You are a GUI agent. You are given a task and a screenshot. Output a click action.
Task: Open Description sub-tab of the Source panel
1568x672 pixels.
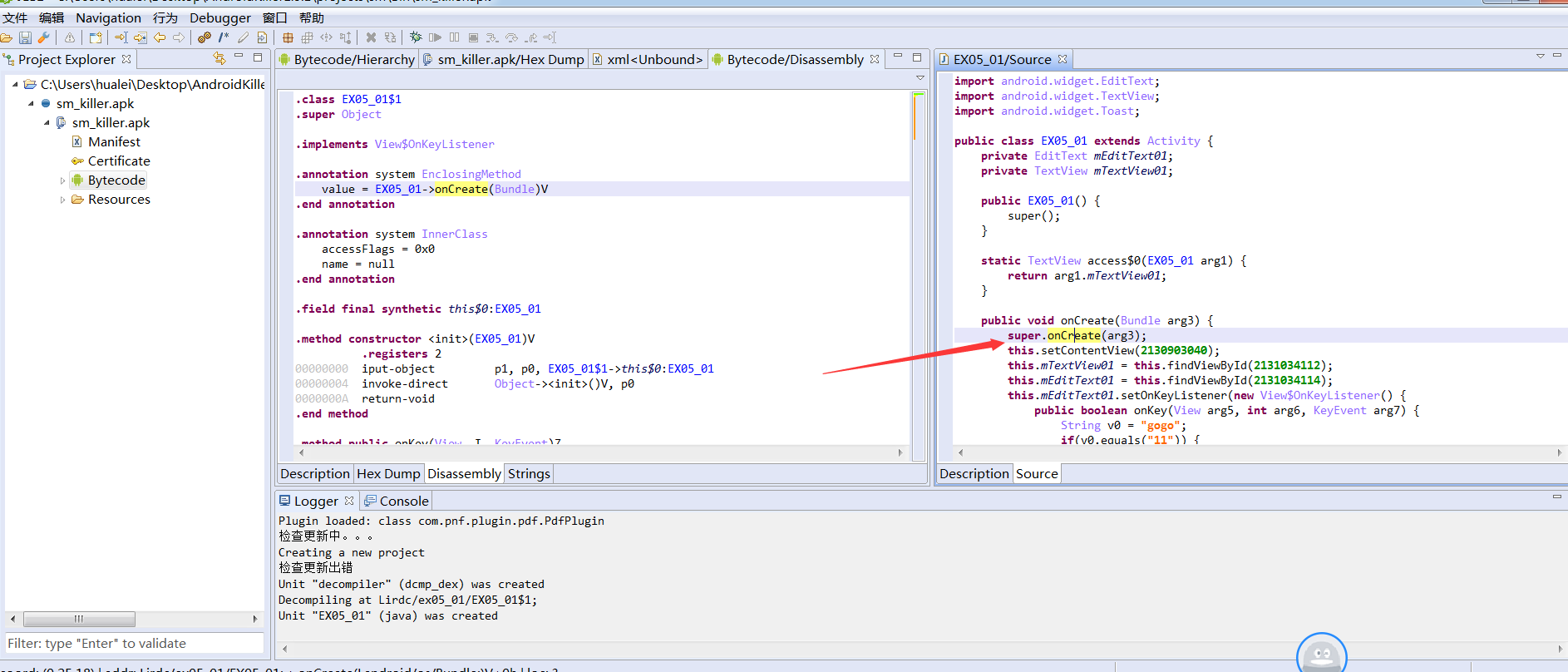pos(974,474)
